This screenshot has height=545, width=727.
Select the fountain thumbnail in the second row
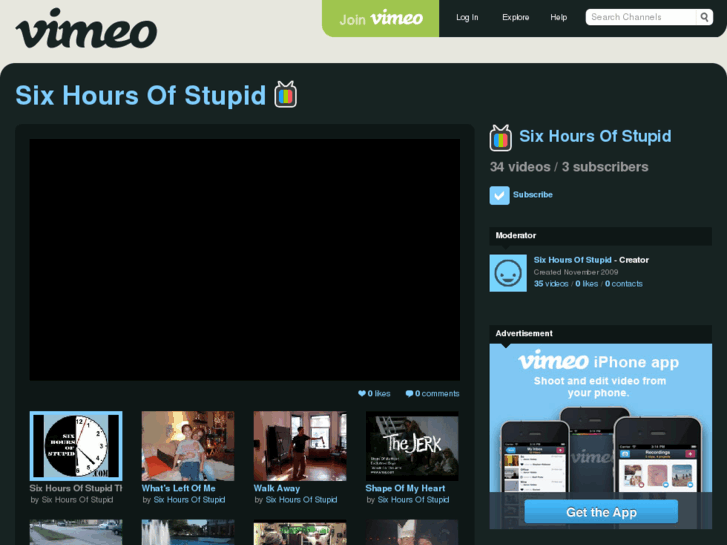[188, 532]
